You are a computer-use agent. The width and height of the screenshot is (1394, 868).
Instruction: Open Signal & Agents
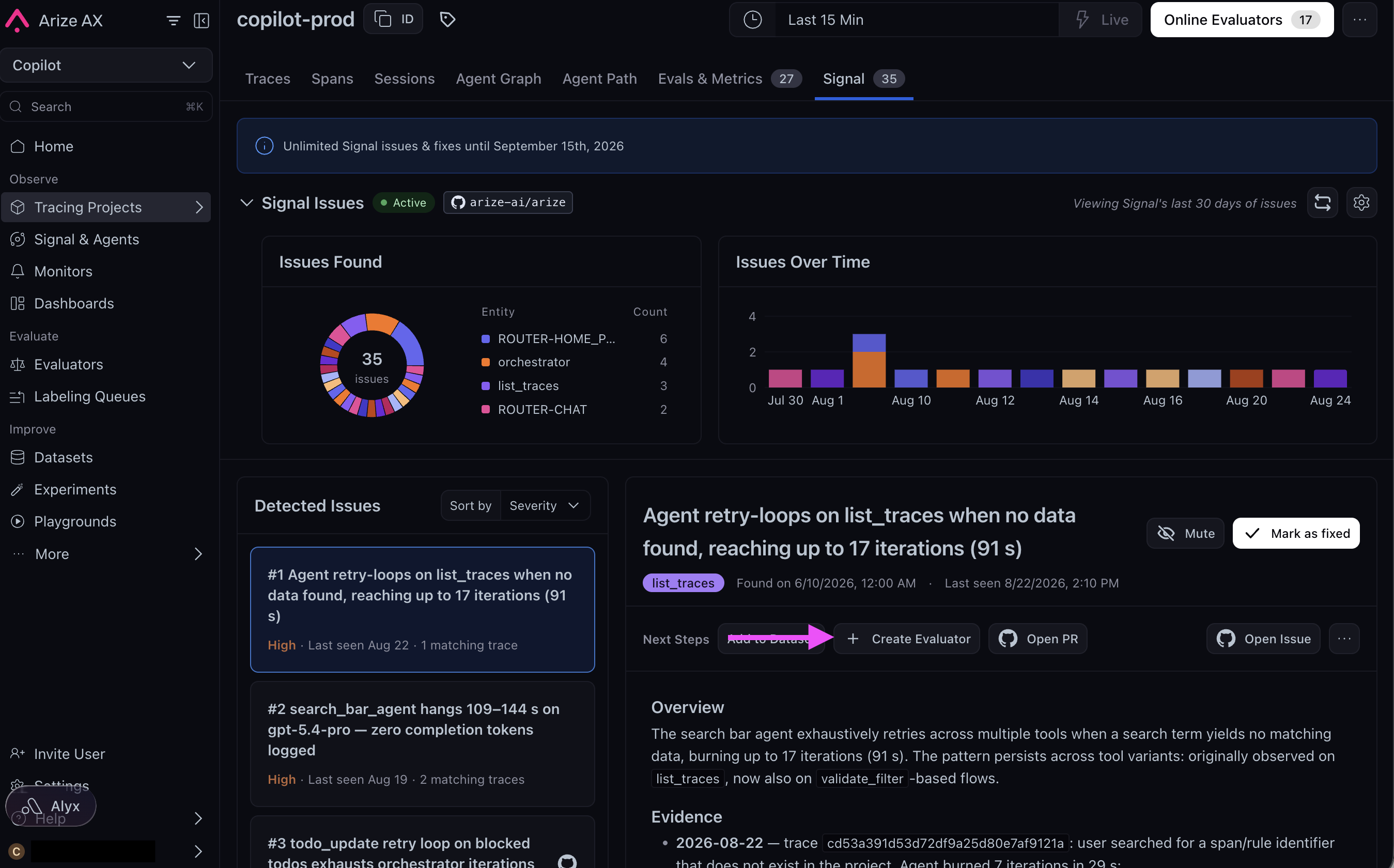(x=87, y=239)
